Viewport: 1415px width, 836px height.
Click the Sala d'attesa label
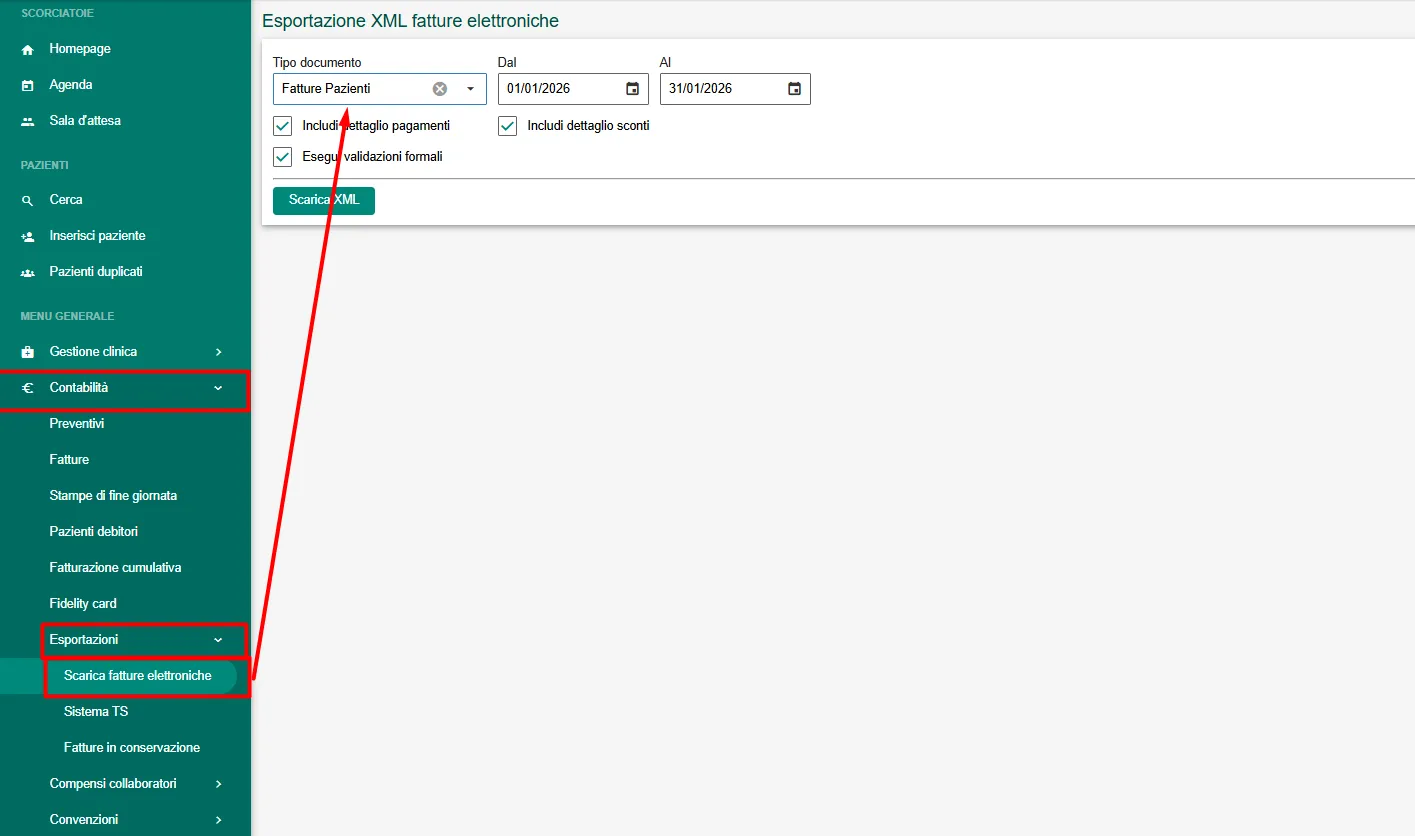click(85, 121)
